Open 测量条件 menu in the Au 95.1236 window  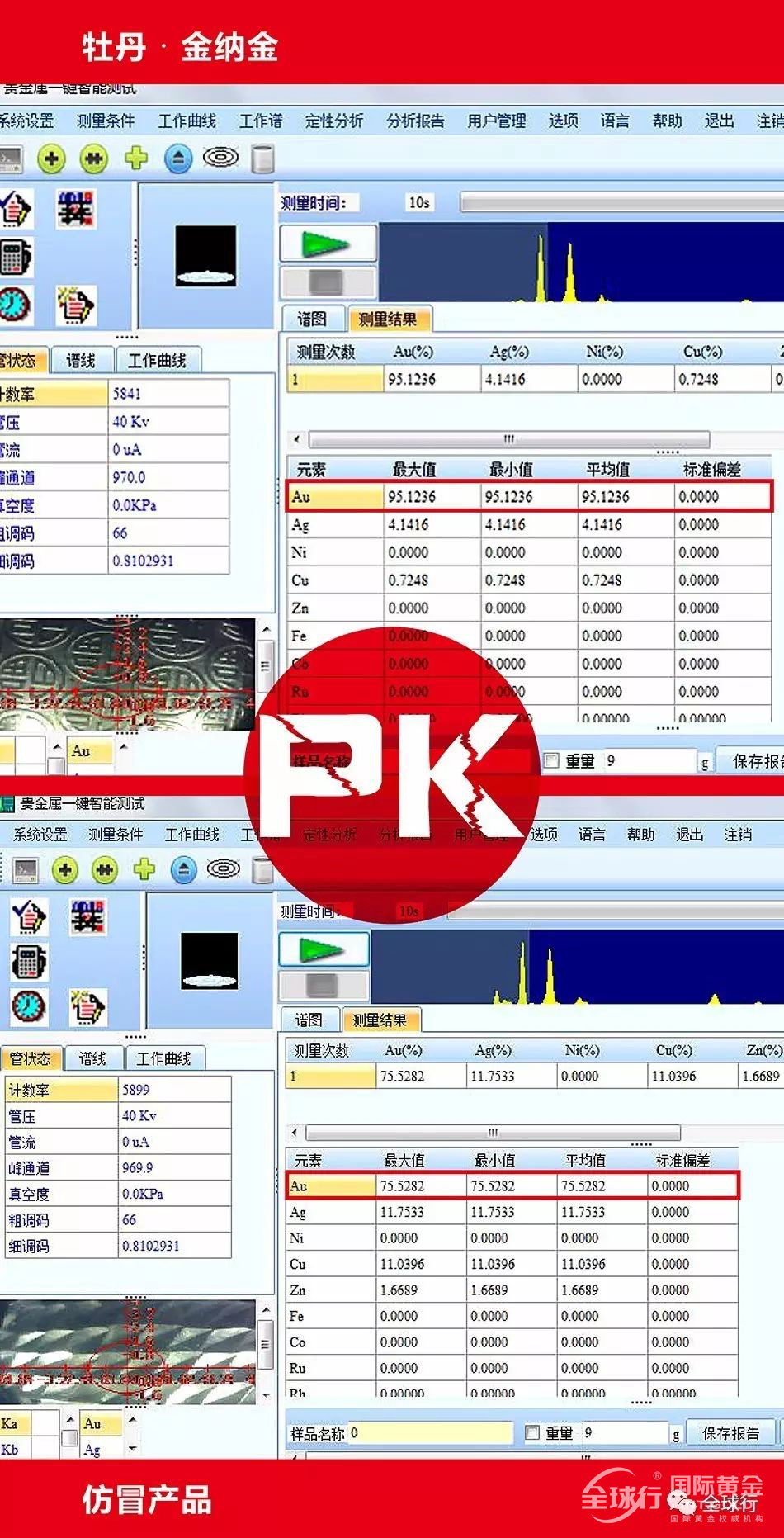pyautogui.click(x=106, y=121)
